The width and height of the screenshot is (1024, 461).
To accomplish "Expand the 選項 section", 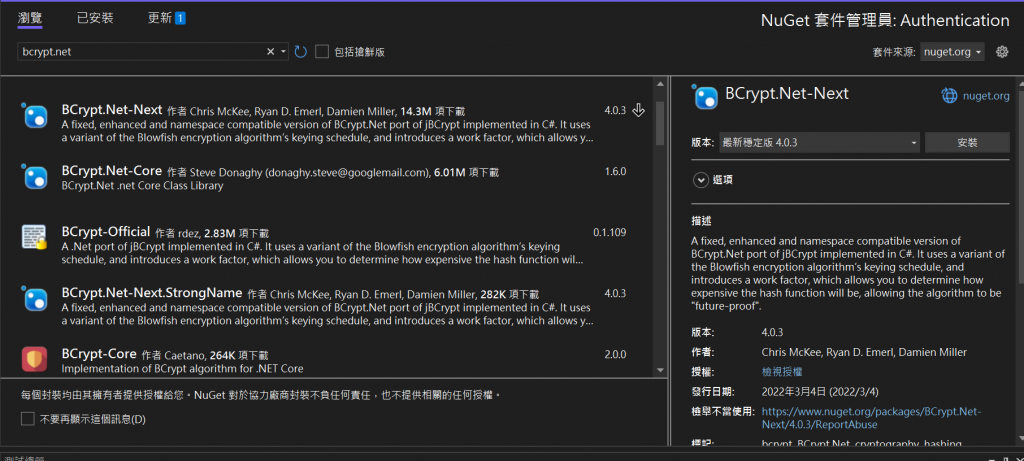I will click(x=701, y=180).
